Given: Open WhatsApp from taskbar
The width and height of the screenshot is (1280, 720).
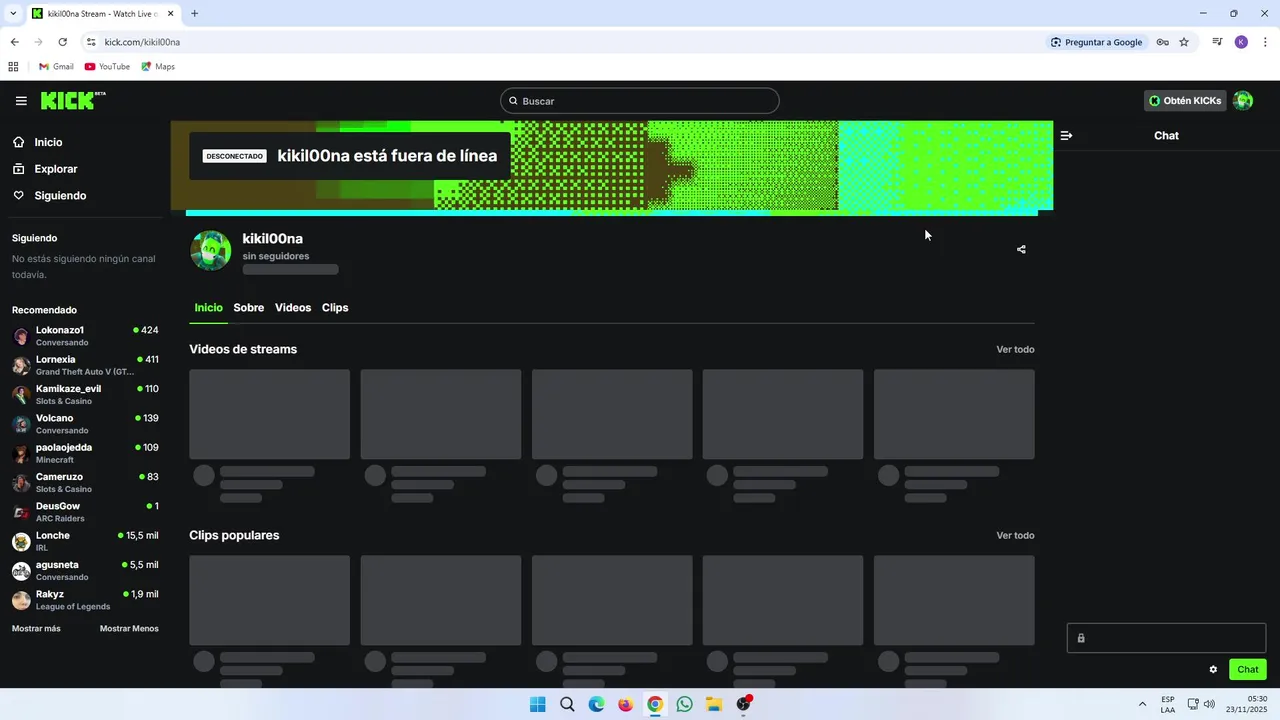Looking at the screenshot, I should (684, 704).
